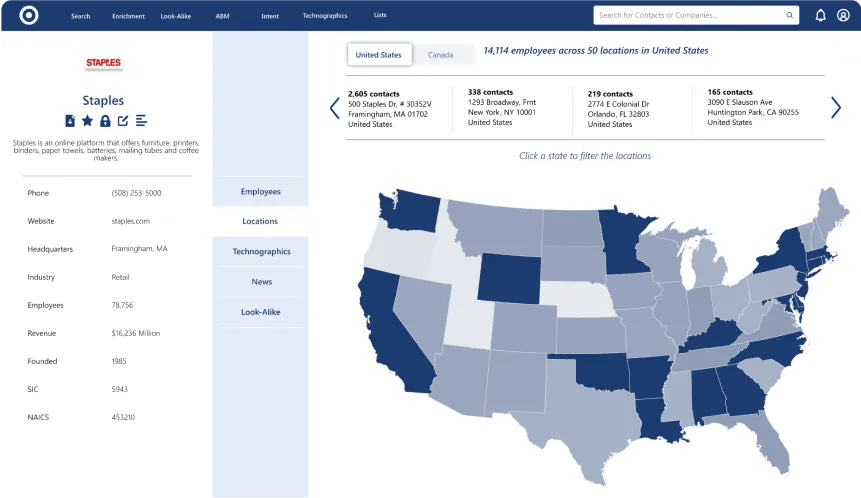Filter locations by Washington state on the map

(412, 211)
